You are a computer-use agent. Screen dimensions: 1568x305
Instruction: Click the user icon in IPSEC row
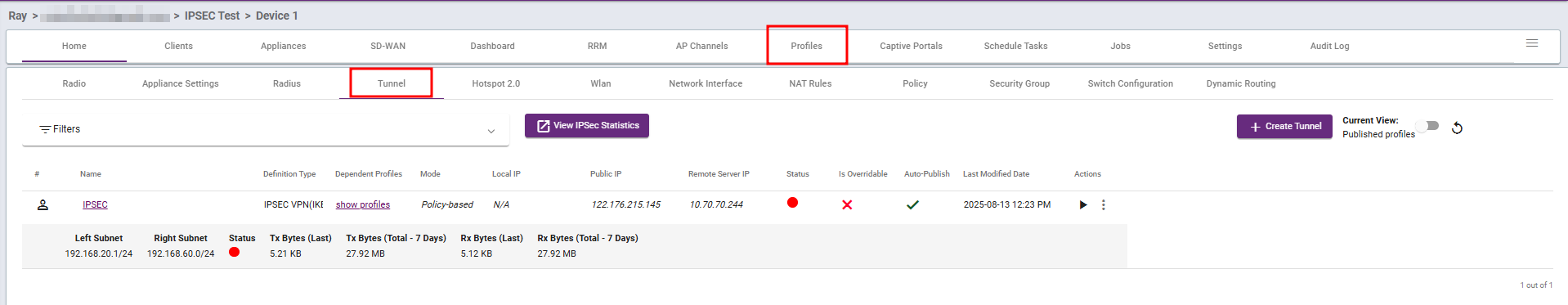pos(43,204)
